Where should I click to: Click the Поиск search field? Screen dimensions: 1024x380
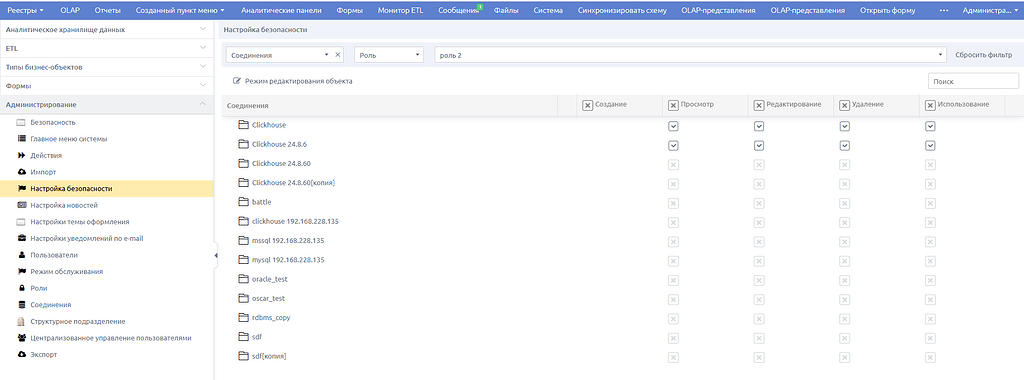click(973, 81)
